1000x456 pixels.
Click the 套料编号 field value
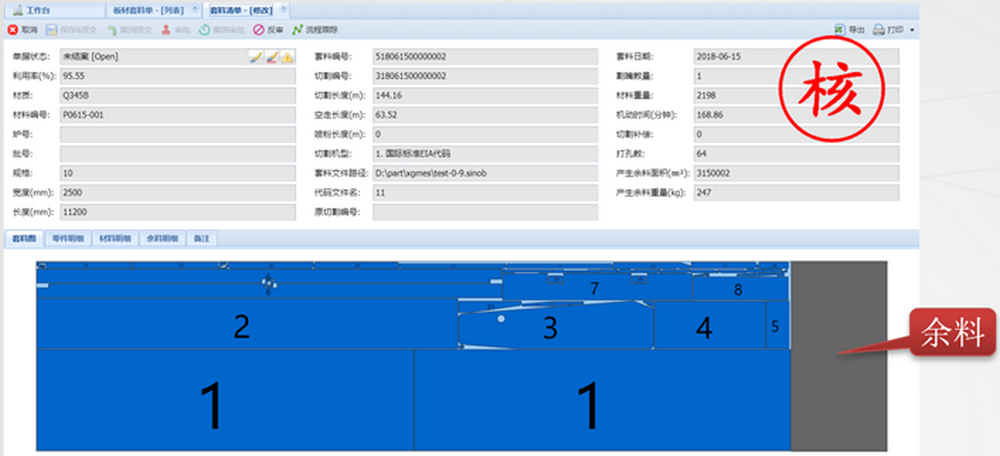pyautogui.click(x=484, y=56)
